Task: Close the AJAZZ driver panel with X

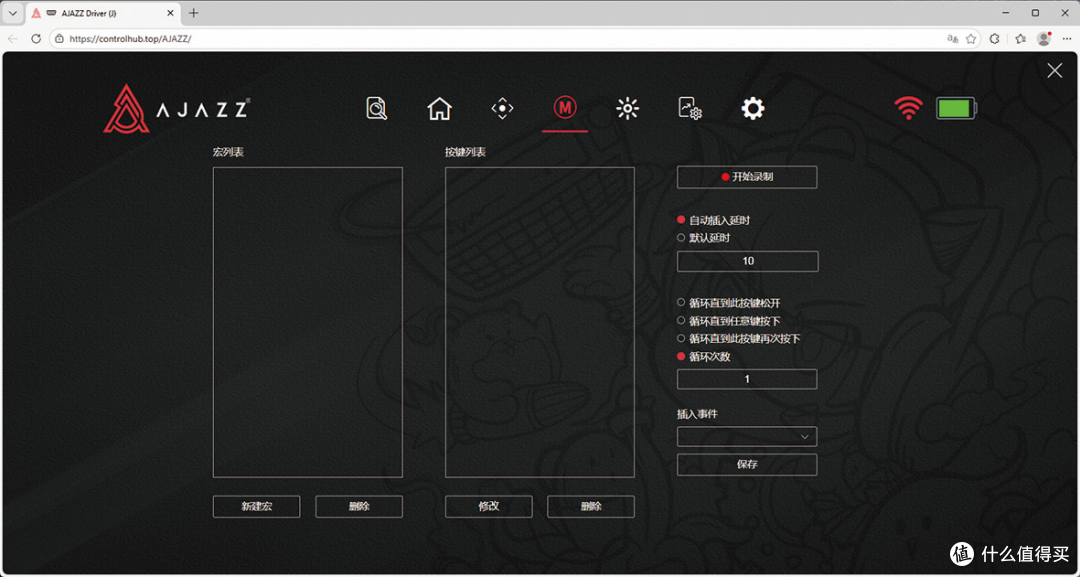Action: click(1055, 70)
